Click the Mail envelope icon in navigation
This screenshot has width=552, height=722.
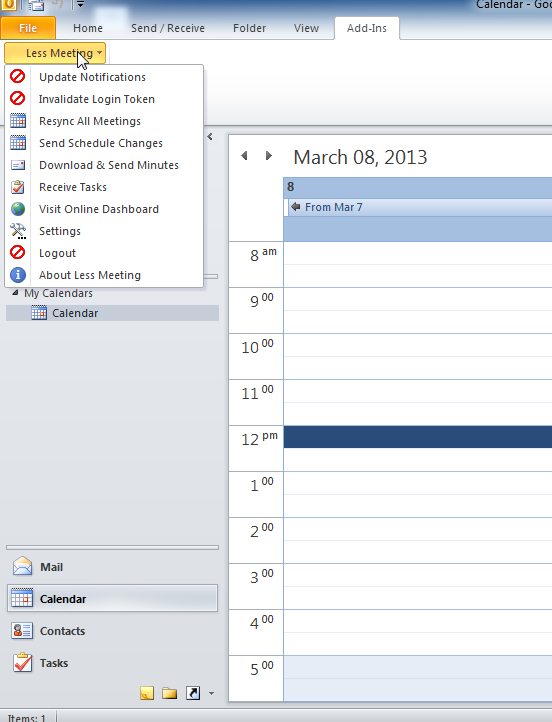22,567
